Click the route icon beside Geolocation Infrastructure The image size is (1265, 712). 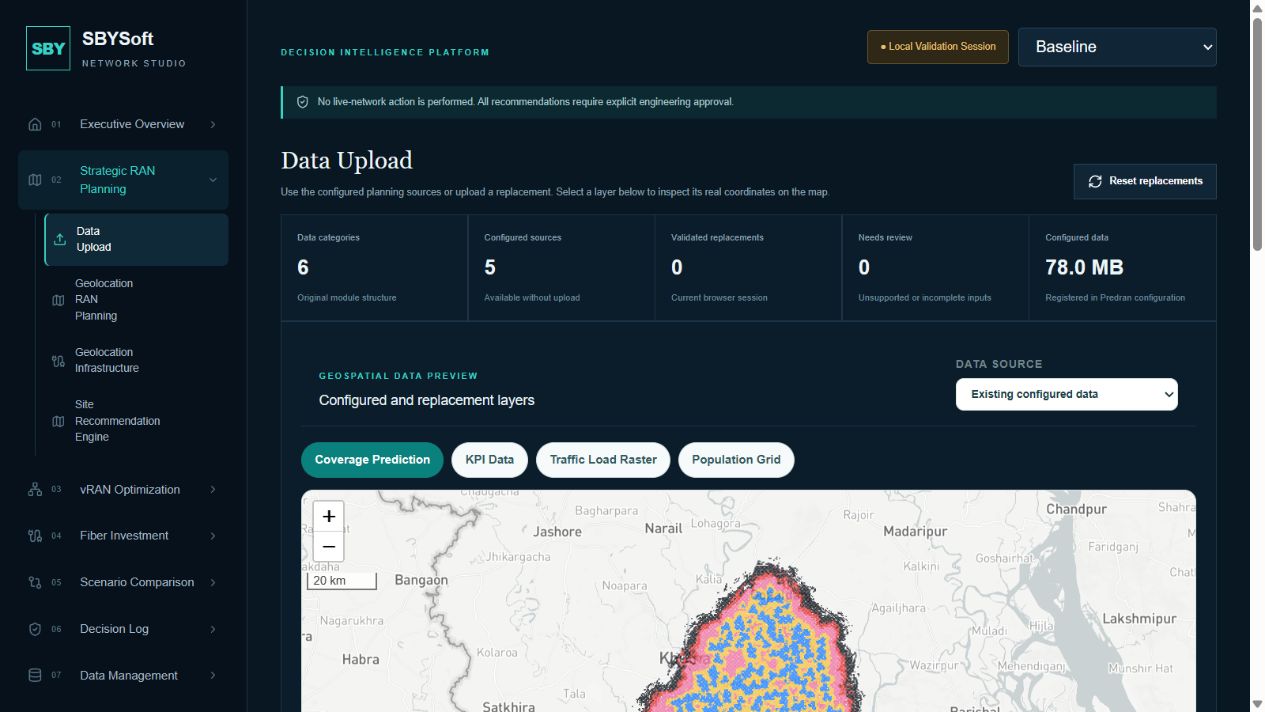(x=58, y=361)
